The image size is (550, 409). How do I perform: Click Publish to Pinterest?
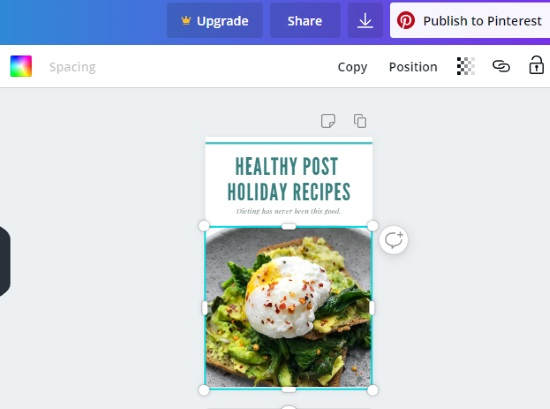470,21
